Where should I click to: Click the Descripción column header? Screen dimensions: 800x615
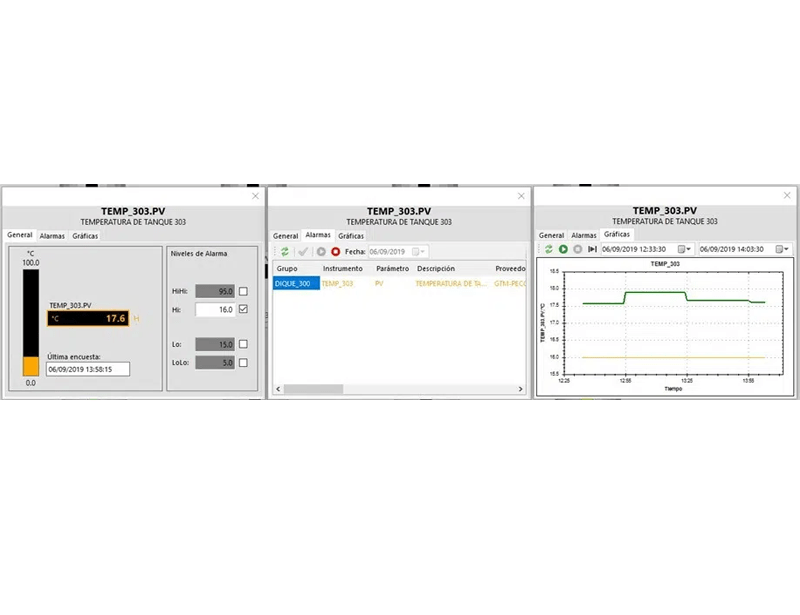click(x=436, y=268)
